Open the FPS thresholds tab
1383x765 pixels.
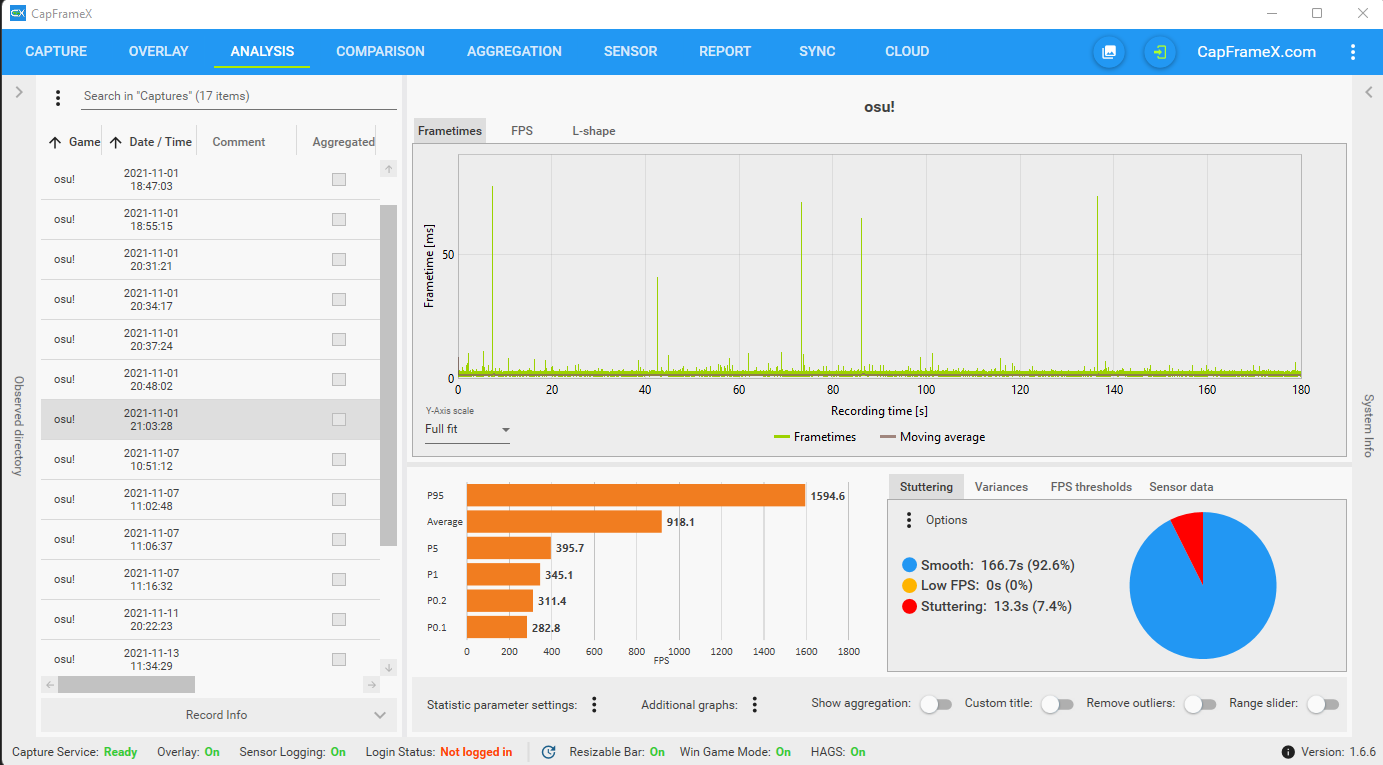1091,487
